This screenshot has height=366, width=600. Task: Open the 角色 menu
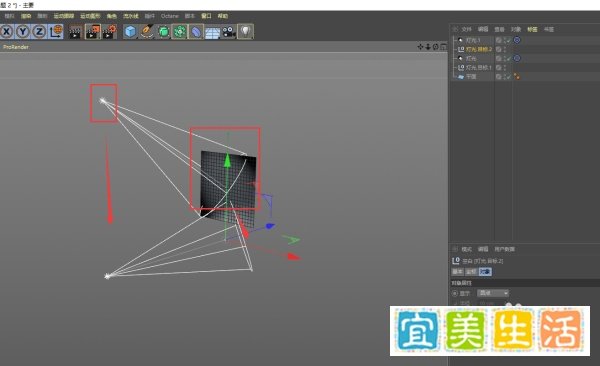point(112,16)
